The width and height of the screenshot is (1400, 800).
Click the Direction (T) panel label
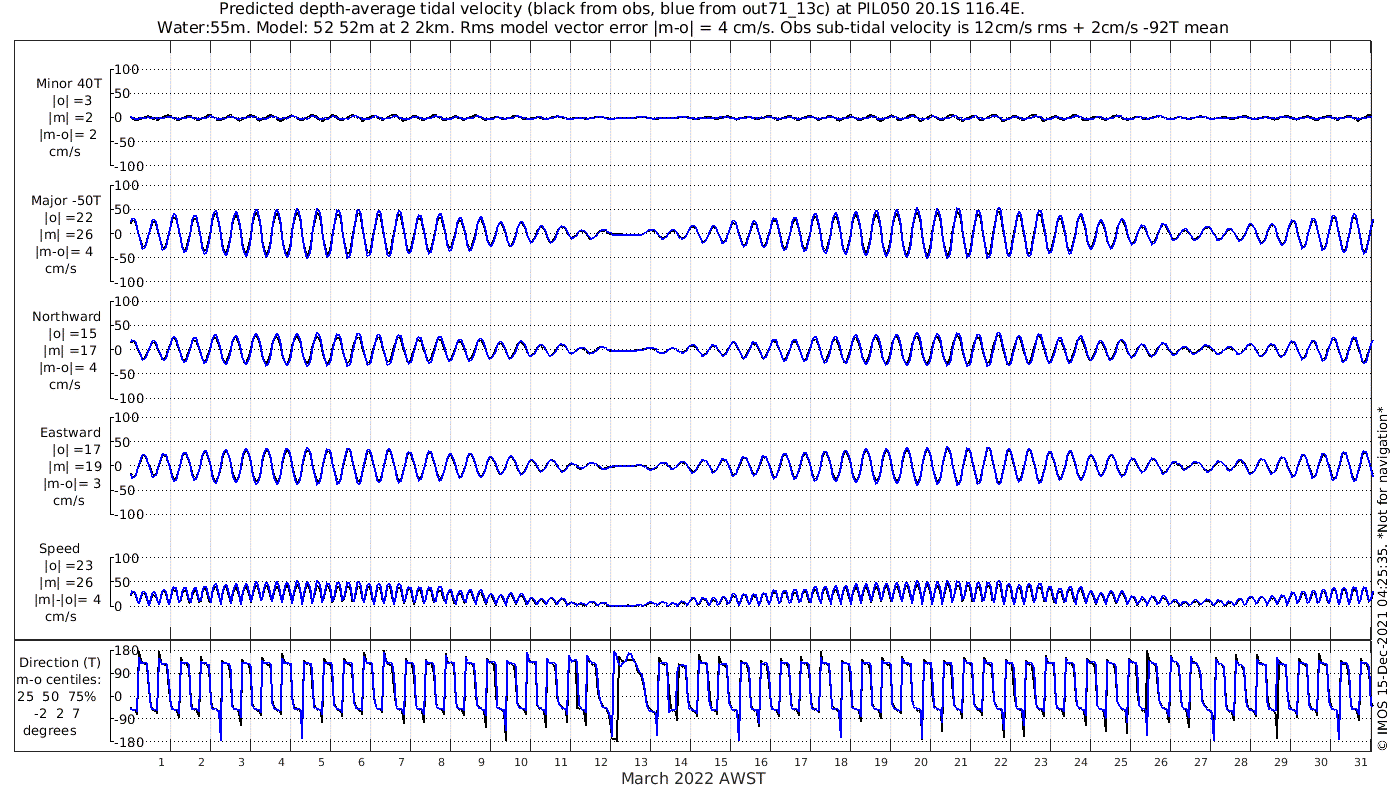62,662
